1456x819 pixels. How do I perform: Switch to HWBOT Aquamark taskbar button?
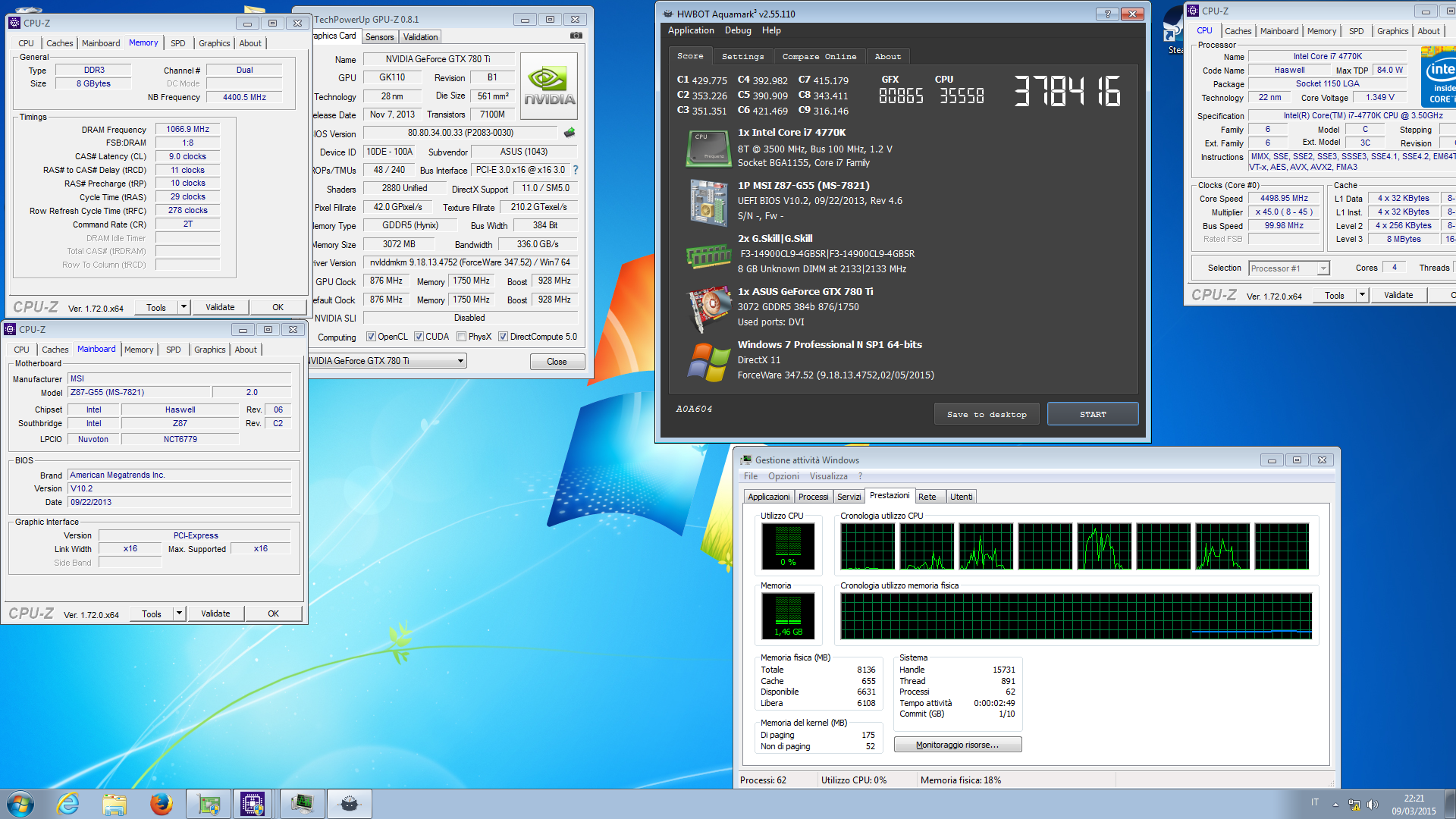pyautogui.click(x=350, y=804)
